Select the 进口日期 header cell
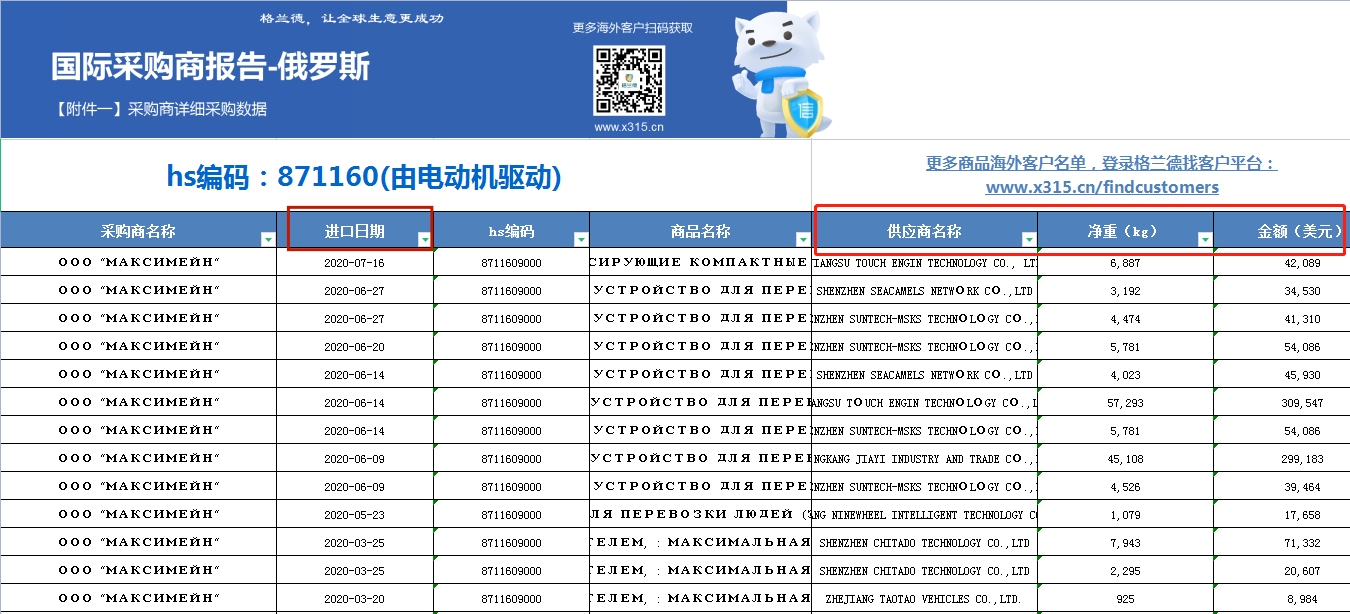 click(355, 231)
